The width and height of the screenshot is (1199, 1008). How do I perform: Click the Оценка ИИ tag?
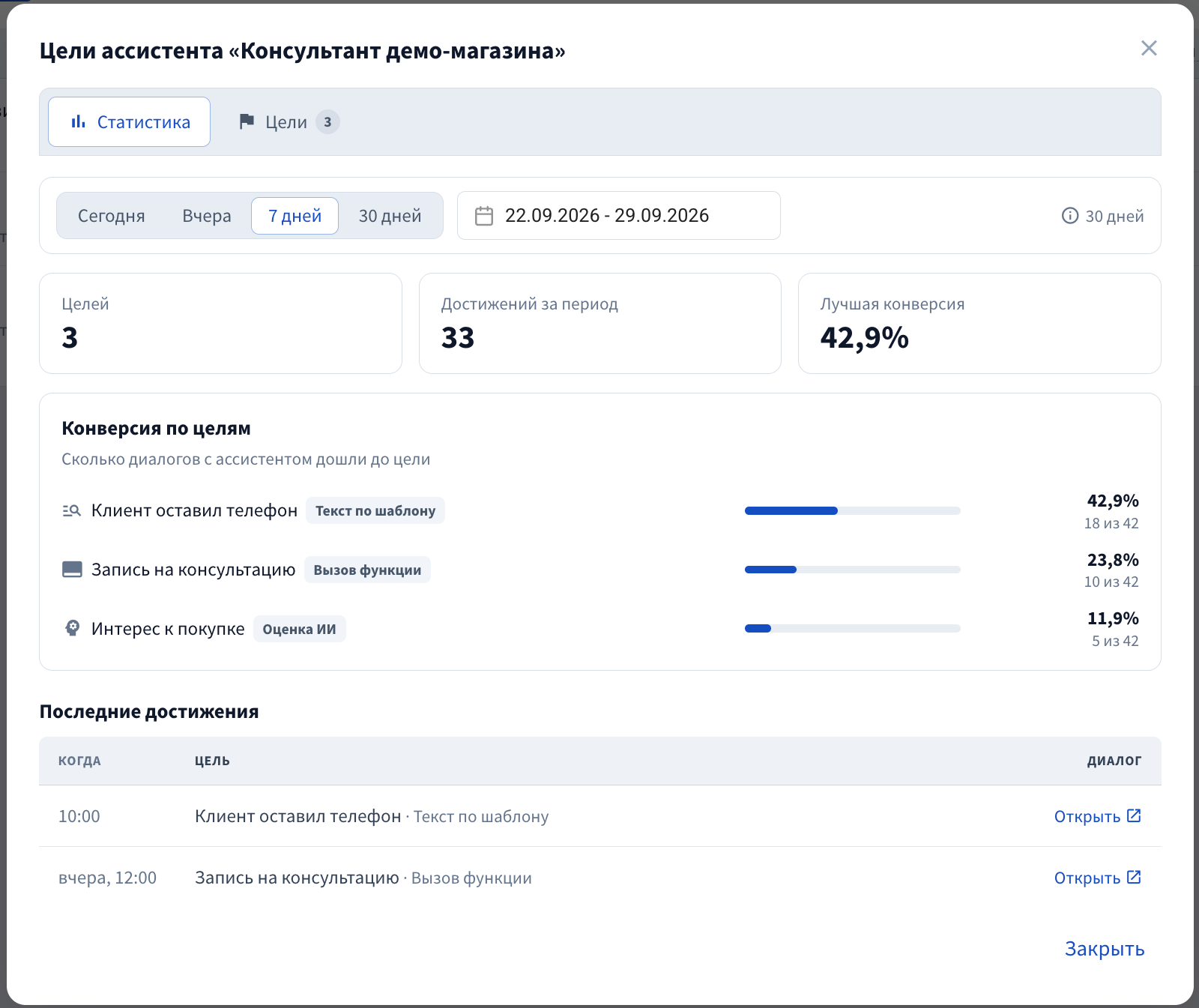300,629
